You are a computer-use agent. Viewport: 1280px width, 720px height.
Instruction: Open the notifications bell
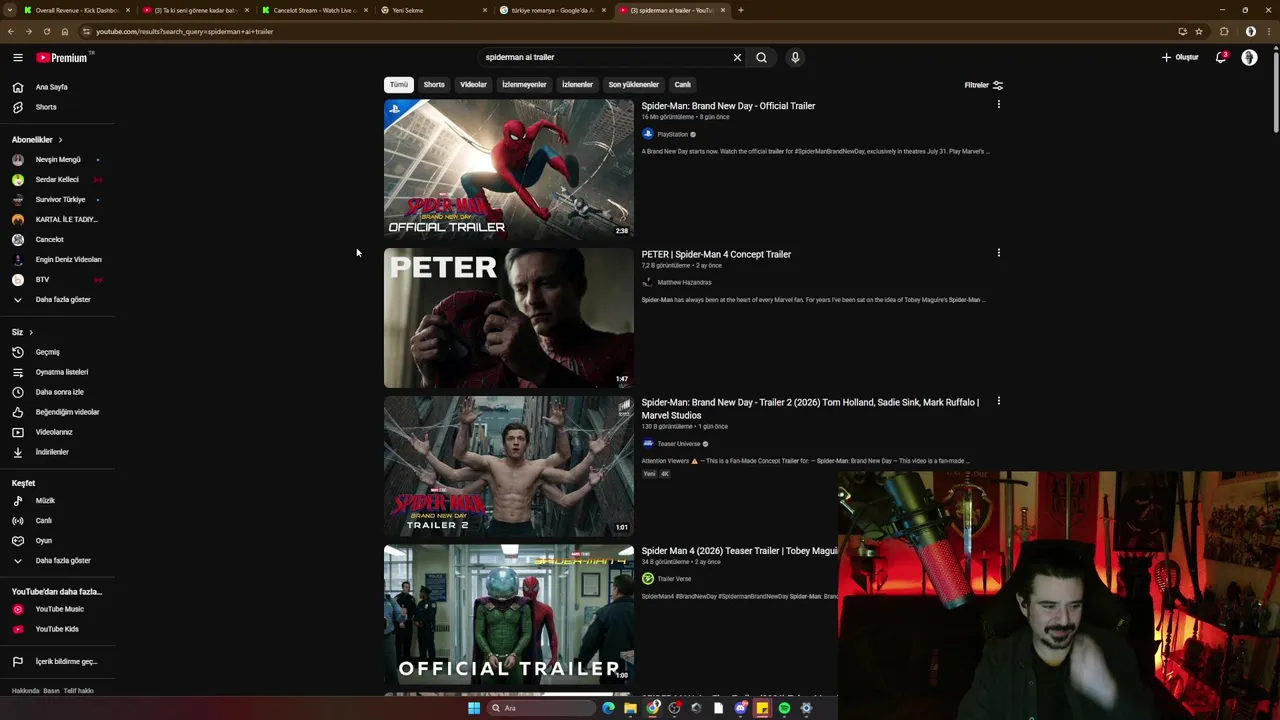tap(1221, 57)
